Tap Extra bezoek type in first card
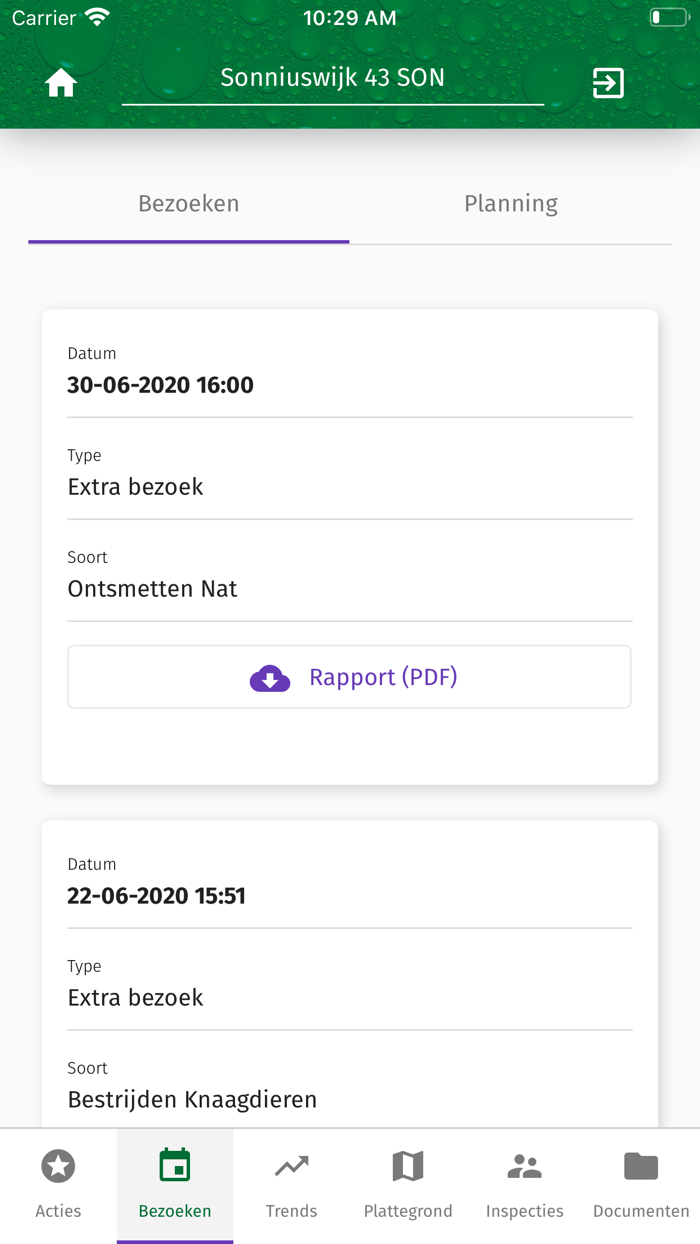700x1244 pixels. pos(135,487)
